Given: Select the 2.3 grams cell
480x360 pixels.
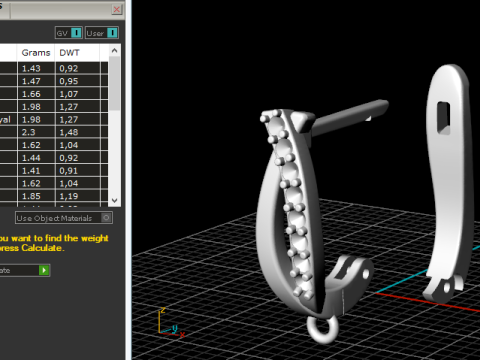Looking at the screenshot, I should [36, 132].
